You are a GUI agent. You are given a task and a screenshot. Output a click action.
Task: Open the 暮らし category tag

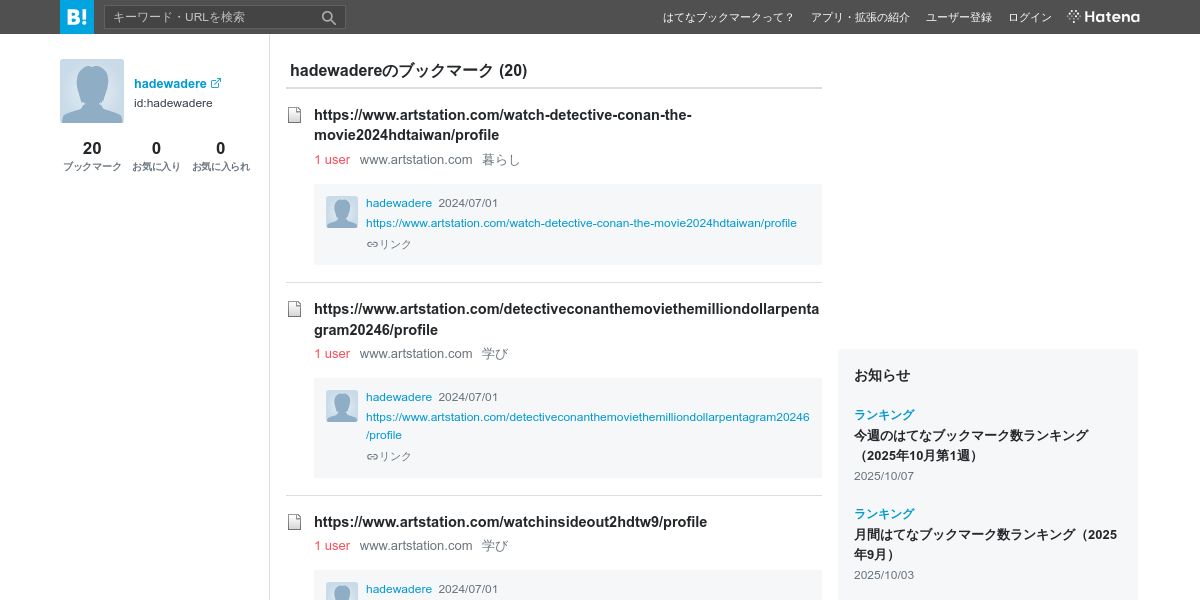pos(501,160)
